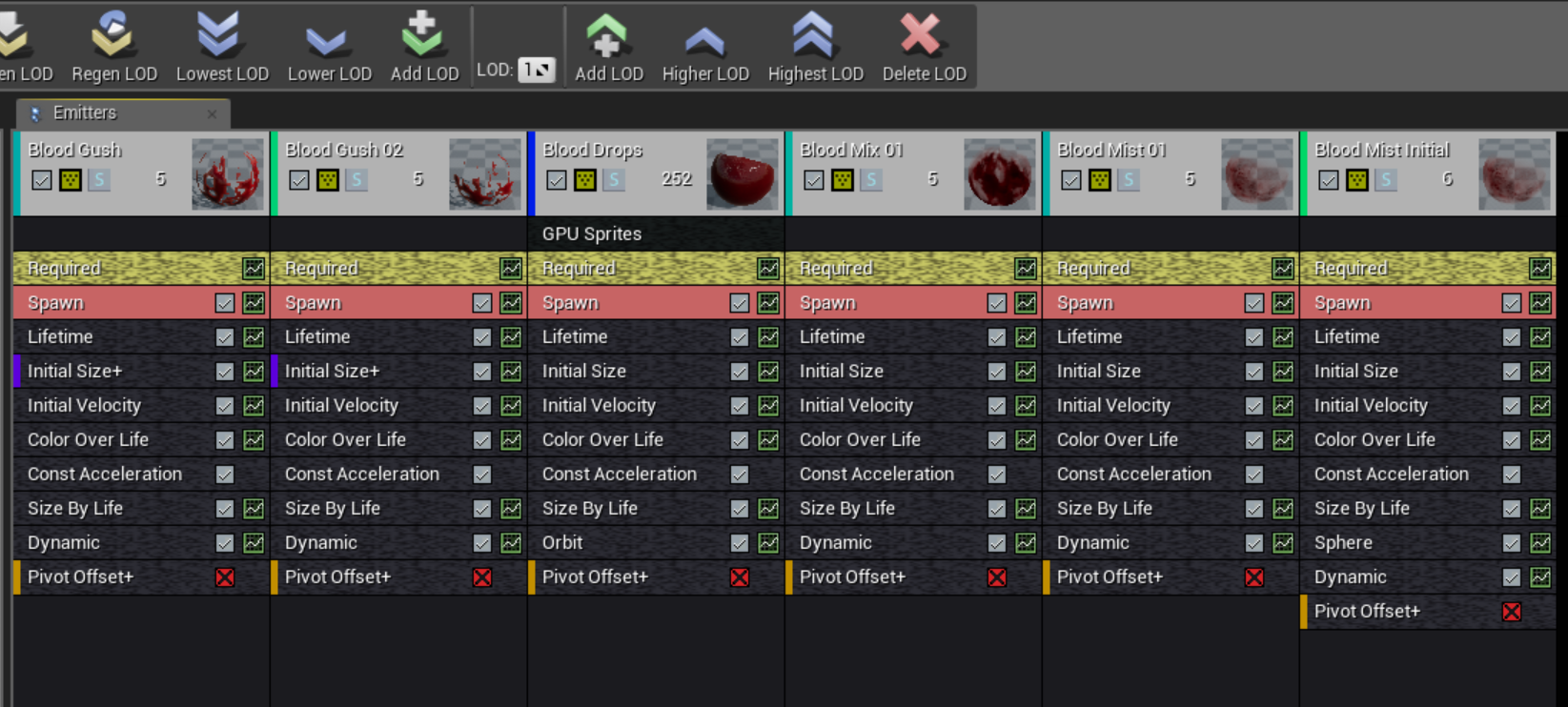Click Higher LOD arrow icon
1568x707 pixels.
(x=704, y=40)
